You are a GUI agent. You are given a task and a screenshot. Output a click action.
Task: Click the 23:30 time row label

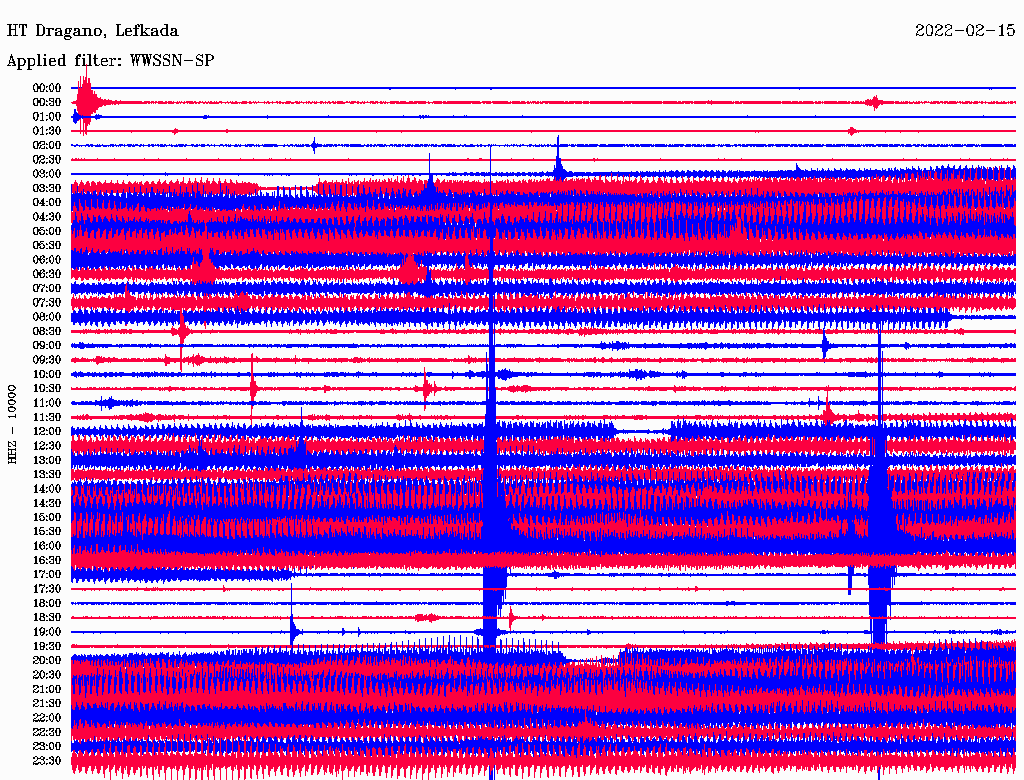click(47, 761)
